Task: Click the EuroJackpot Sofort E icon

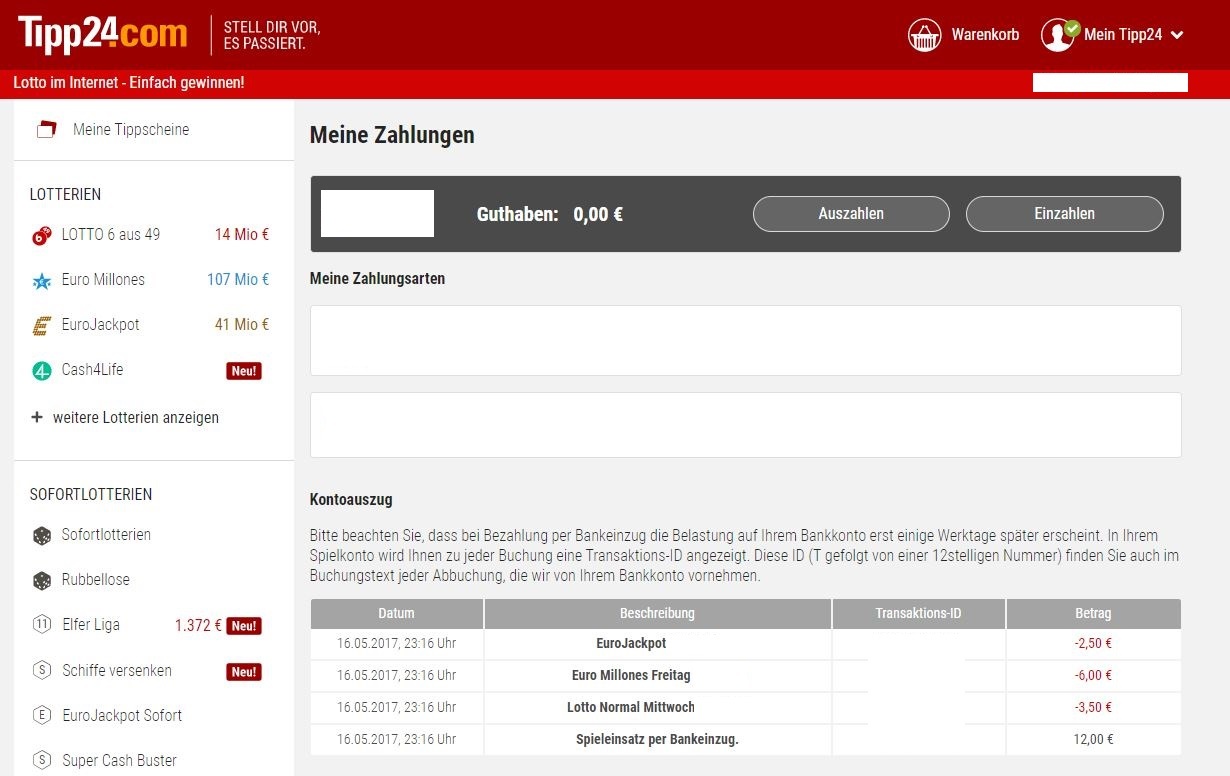Action: 42,716
